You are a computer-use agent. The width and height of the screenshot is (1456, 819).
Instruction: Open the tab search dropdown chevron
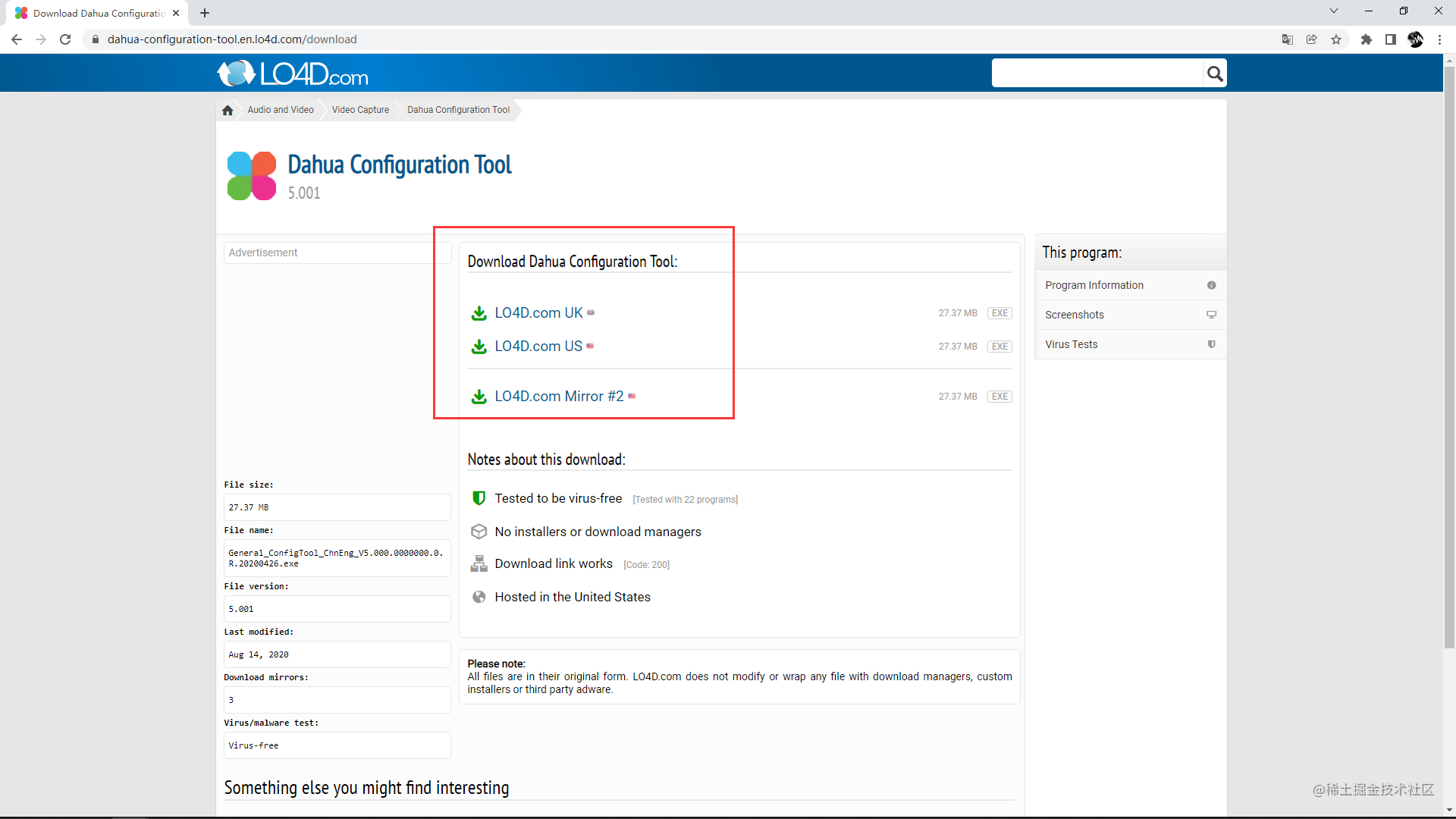coord(1334,11)
